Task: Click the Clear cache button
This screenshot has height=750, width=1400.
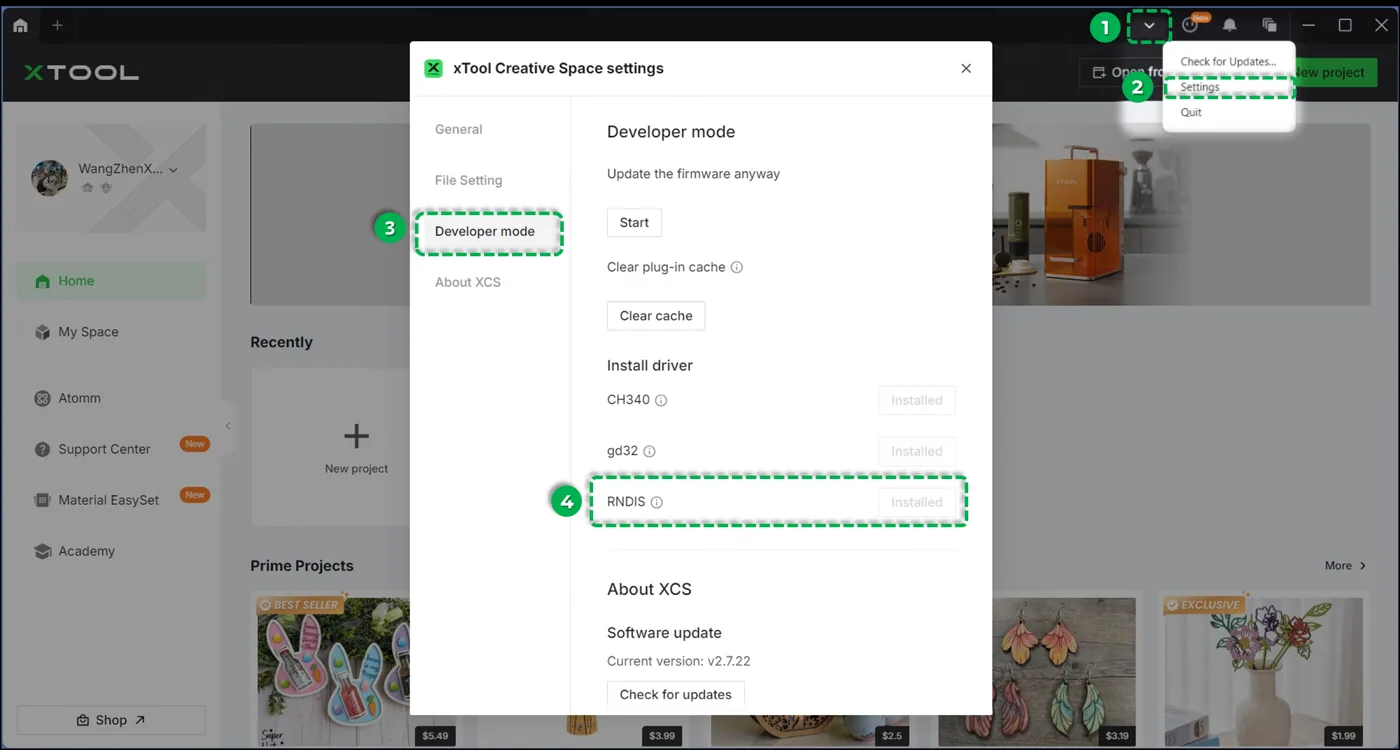Action: (x=656, y=316)
